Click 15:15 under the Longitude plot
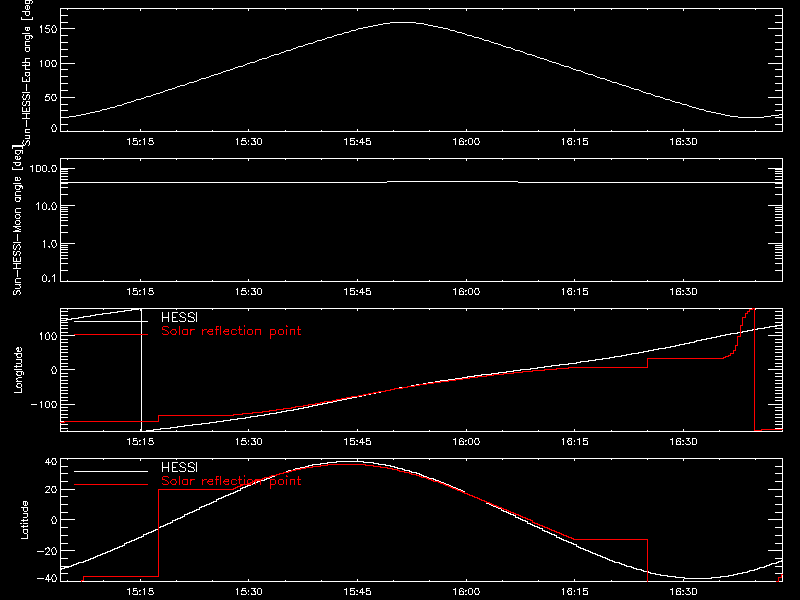This screenshot has width=800, height=600. (140, 441)
